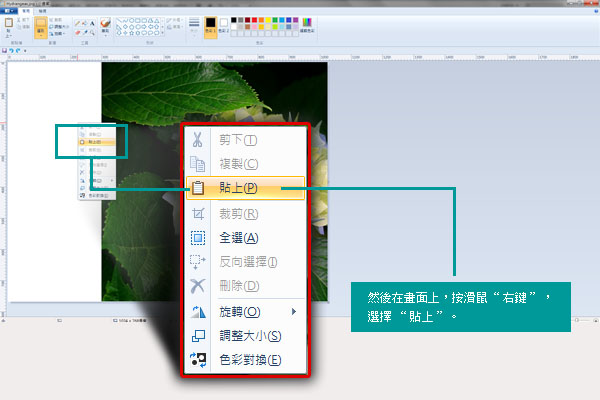Open the shape Outline dropdown
Screen dimensions: 600x400
(174, 20)
